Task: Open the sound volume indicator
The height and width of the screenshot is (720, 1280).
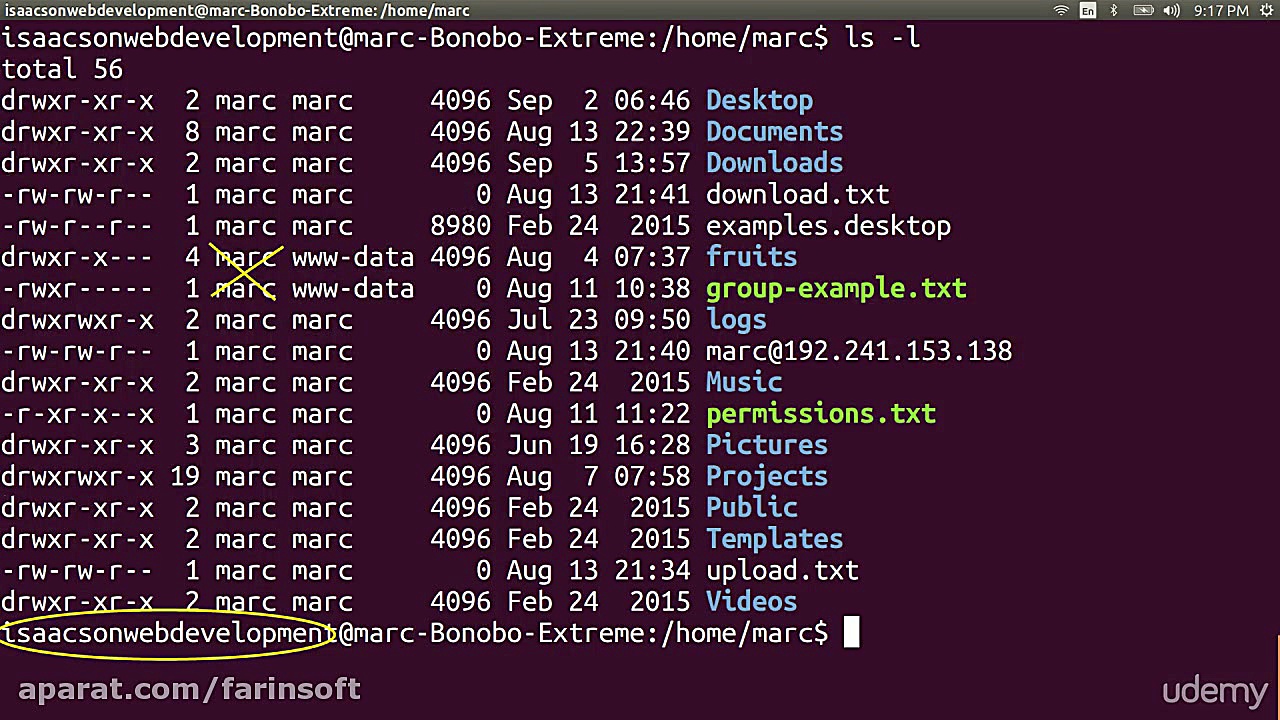Action: tap(1172, 11)
